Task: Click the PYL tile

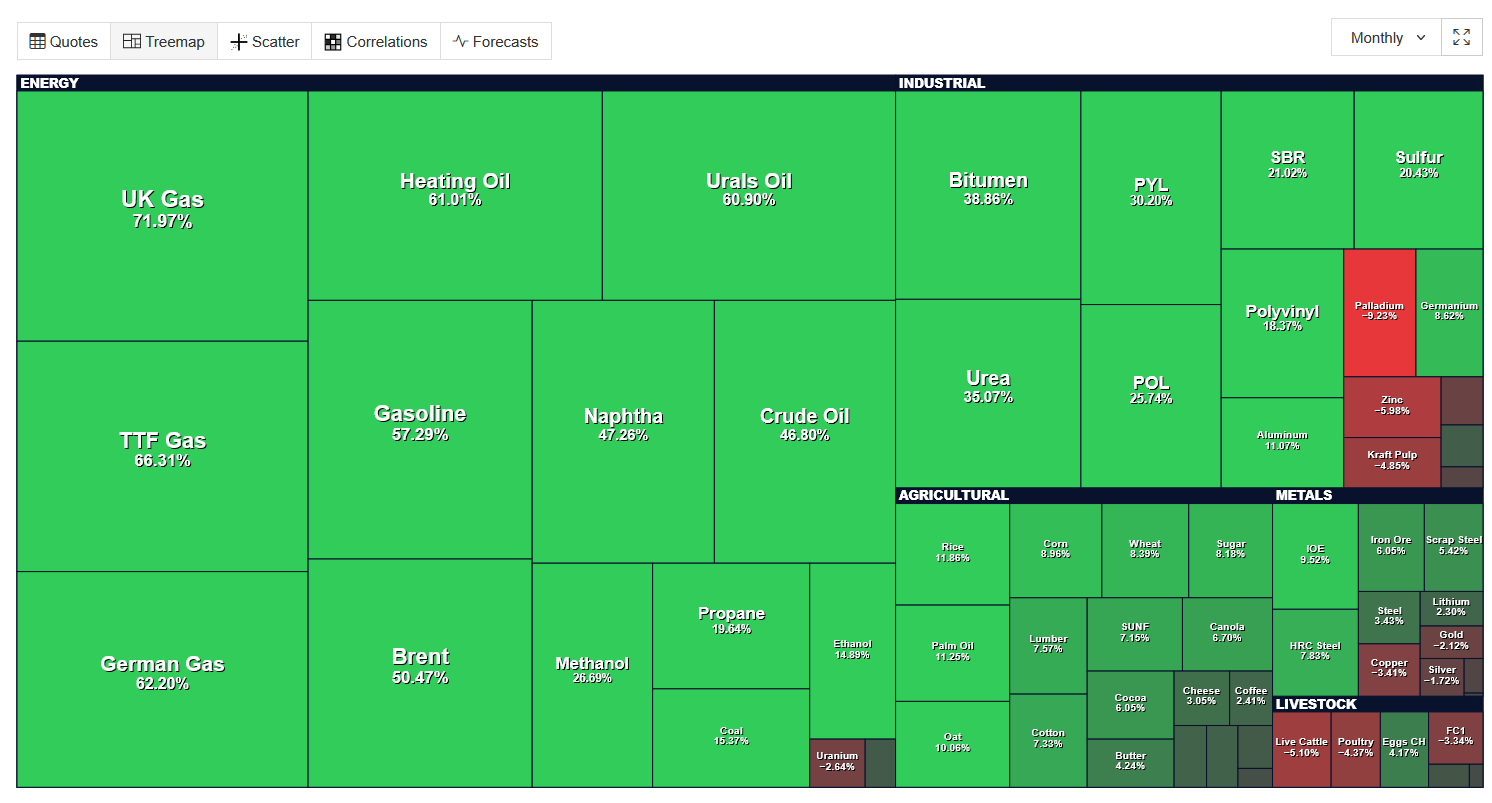Action: point(1151,198)
